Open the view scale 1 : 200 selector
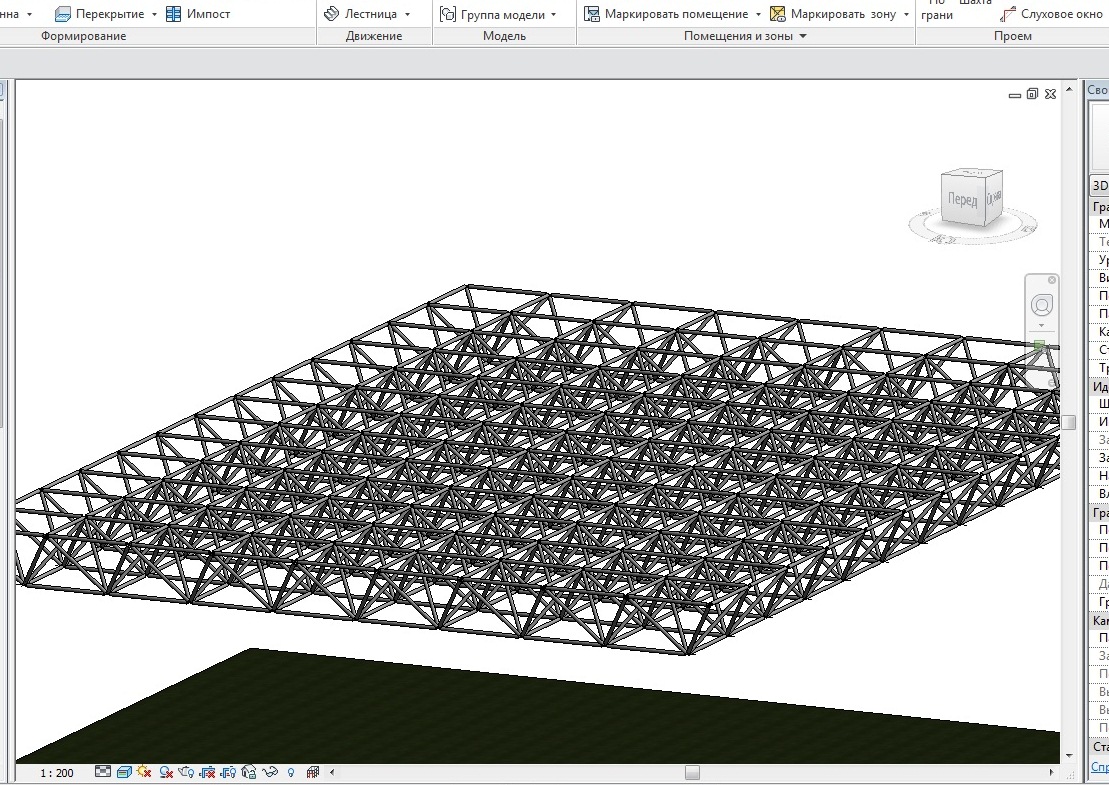 point(56,773)
